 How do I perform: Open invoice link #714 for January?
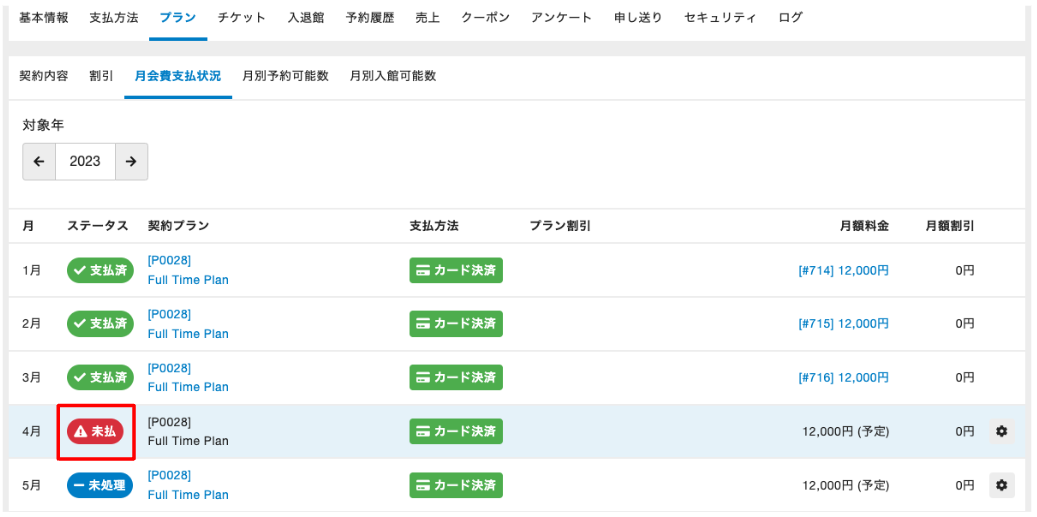pos(843,270)
